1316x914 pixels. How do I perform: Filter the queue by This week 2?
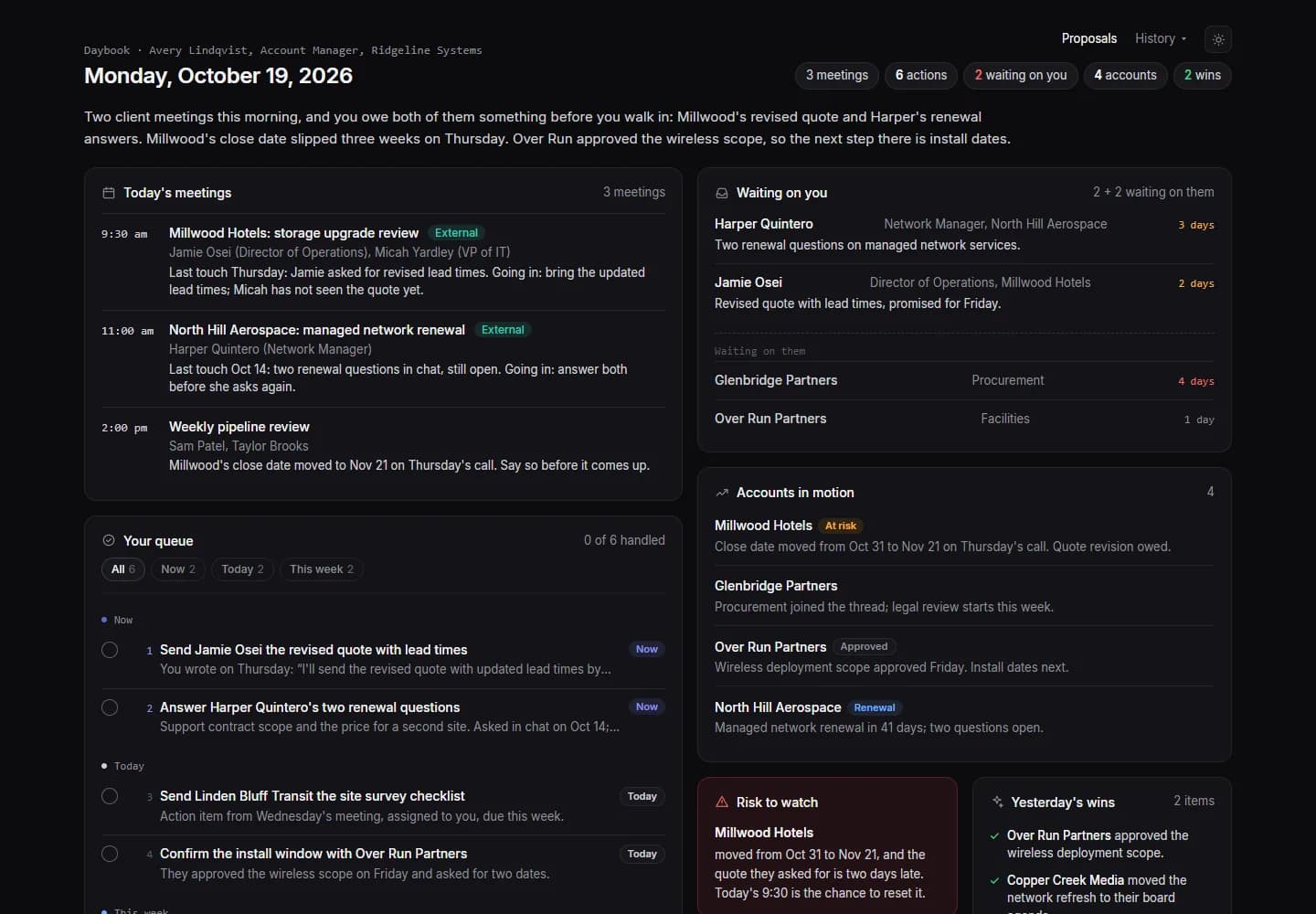tap(322, 569)
